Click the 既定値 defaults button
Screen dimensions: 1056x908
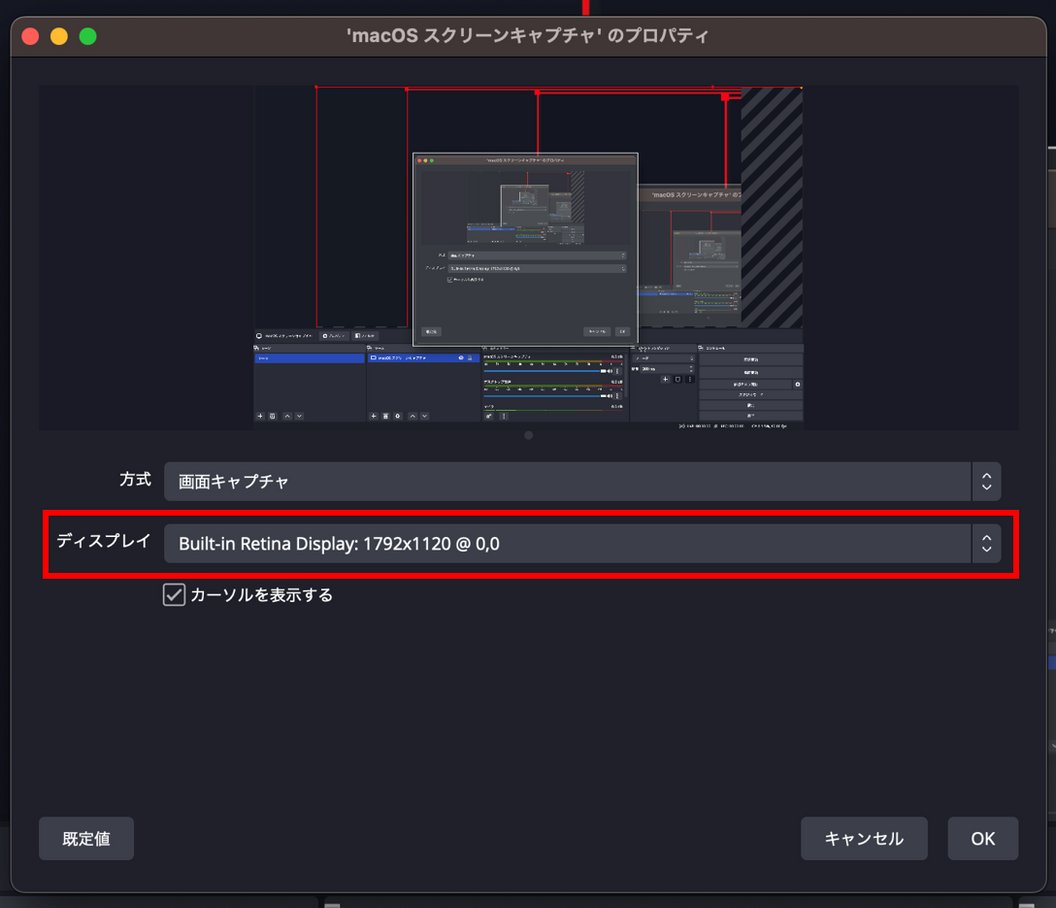coord(86,839)
